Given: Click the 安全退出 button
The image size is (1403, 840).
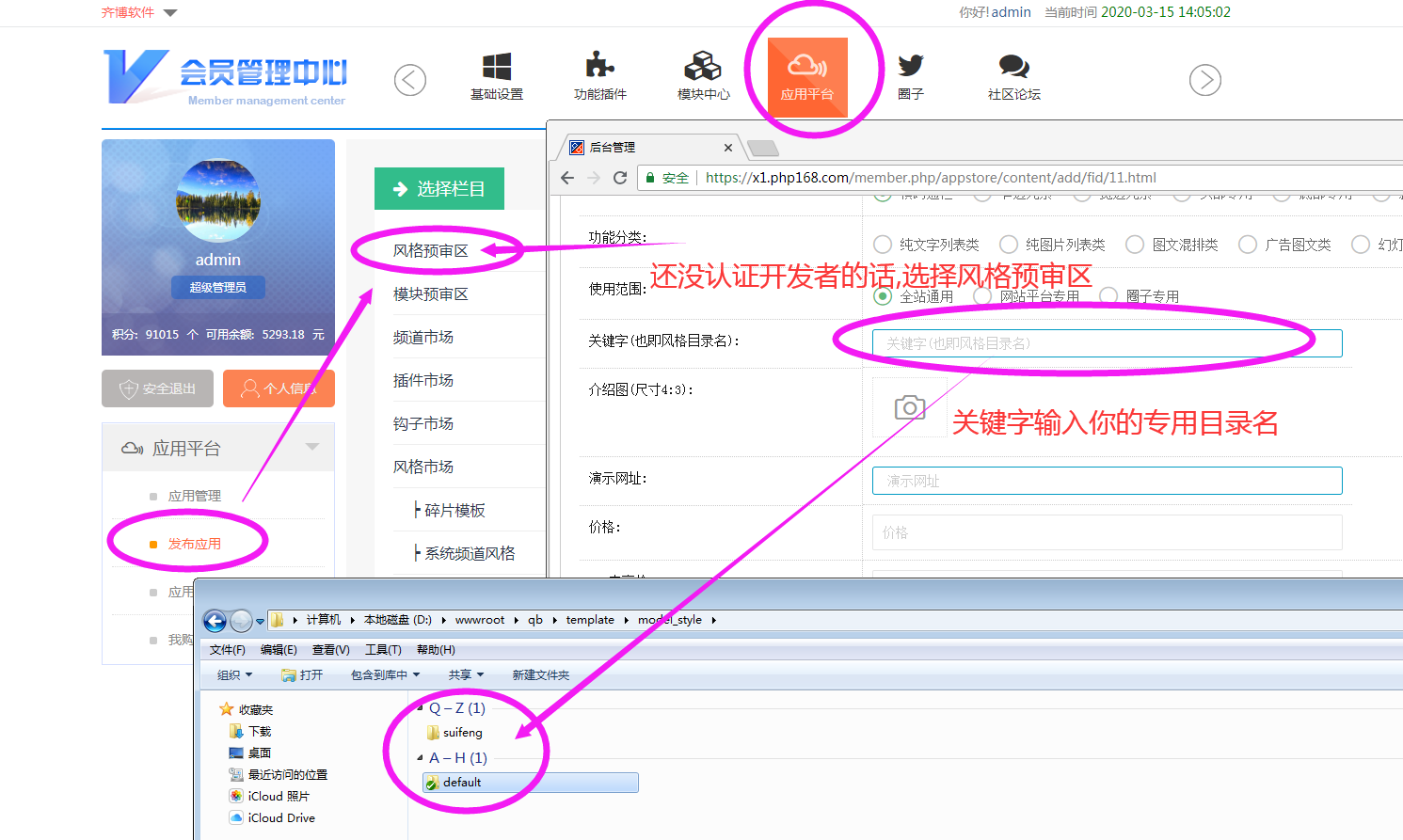Looking at the screenshot, I should click(158, 388).
